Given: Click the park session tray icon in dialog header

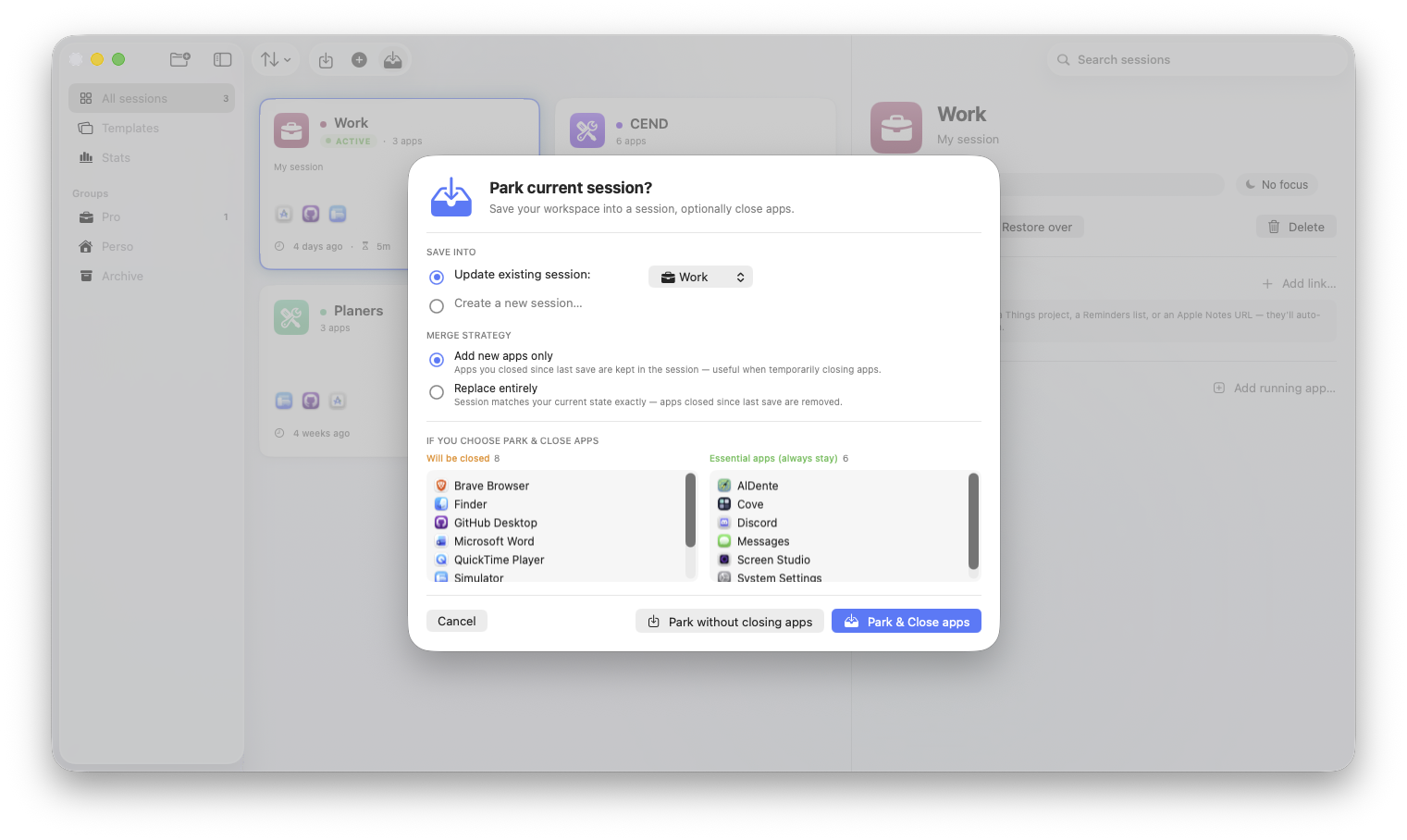Looking at the screenshot, I should pyautogui.click(x=451, y=196).
